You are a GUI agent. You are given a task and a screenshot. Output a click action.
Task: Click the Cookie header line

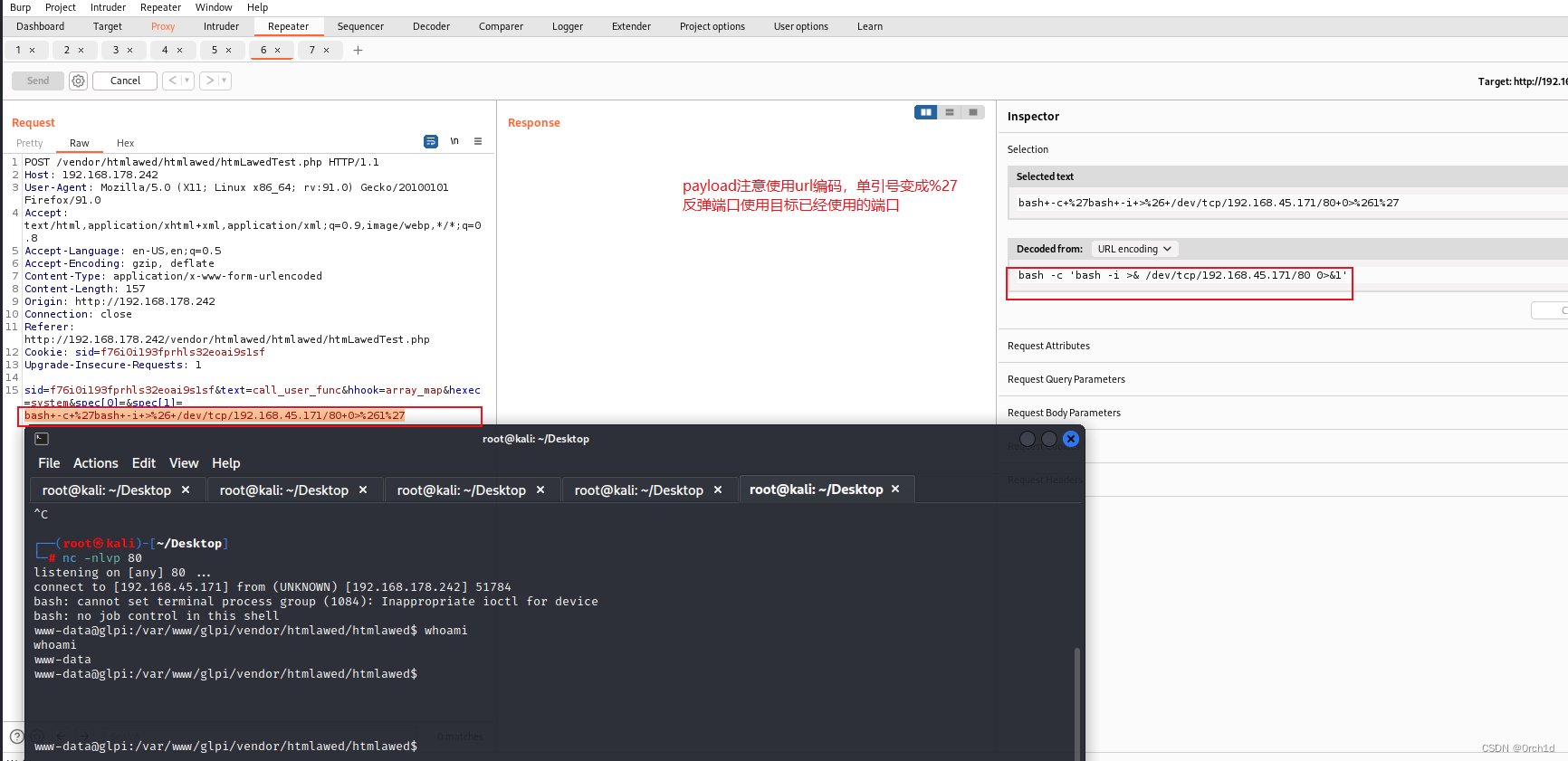point(145,352)
